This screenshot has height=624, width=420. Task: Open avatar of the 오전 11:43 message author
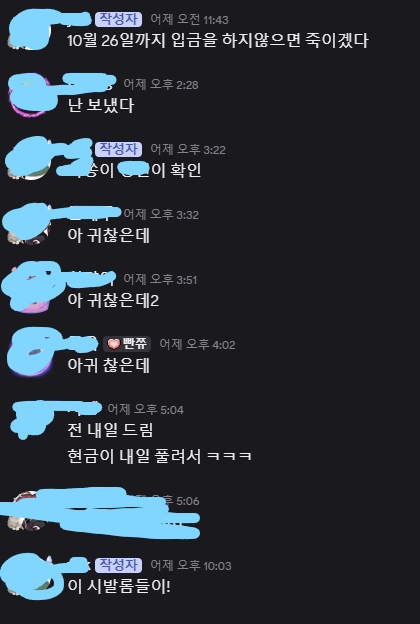coord(30,31)
